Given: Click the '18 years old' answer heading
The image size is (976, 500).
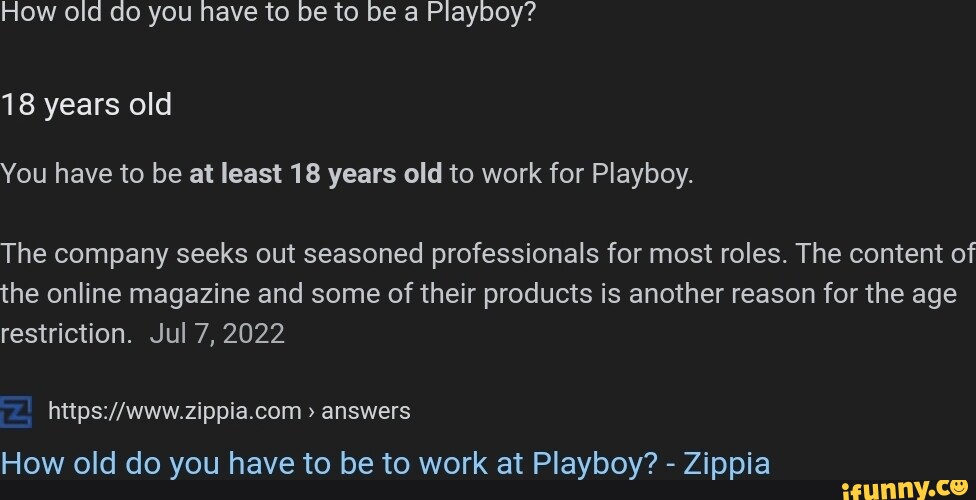Looking at the screenshot, I should pyautogui.click(x=86, y=104).
